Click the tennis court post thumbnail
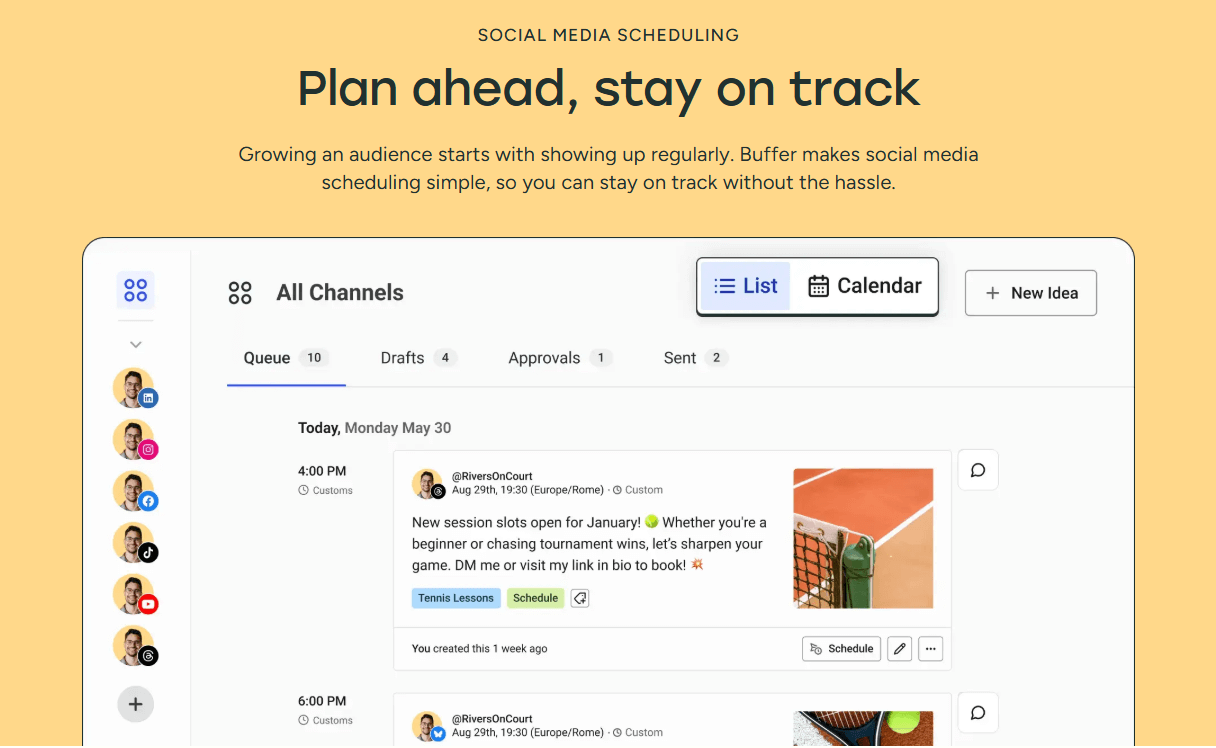This screenshot has height=748, width=1216. click(x=863, y=539)
